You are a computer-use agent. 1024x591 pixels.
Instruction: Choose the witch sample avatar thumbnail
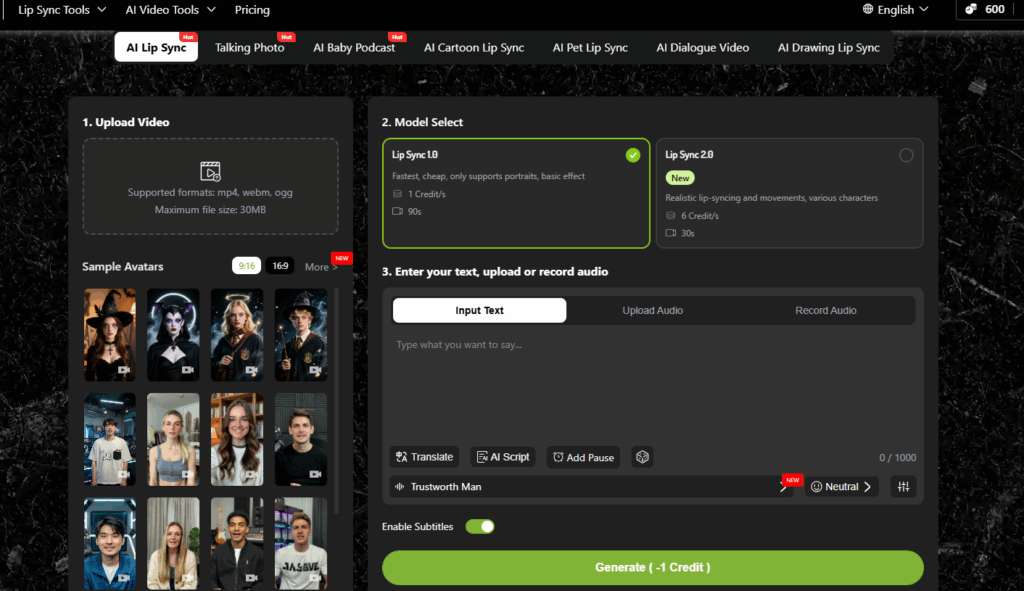pyautogui.click(x=109, y=334)
